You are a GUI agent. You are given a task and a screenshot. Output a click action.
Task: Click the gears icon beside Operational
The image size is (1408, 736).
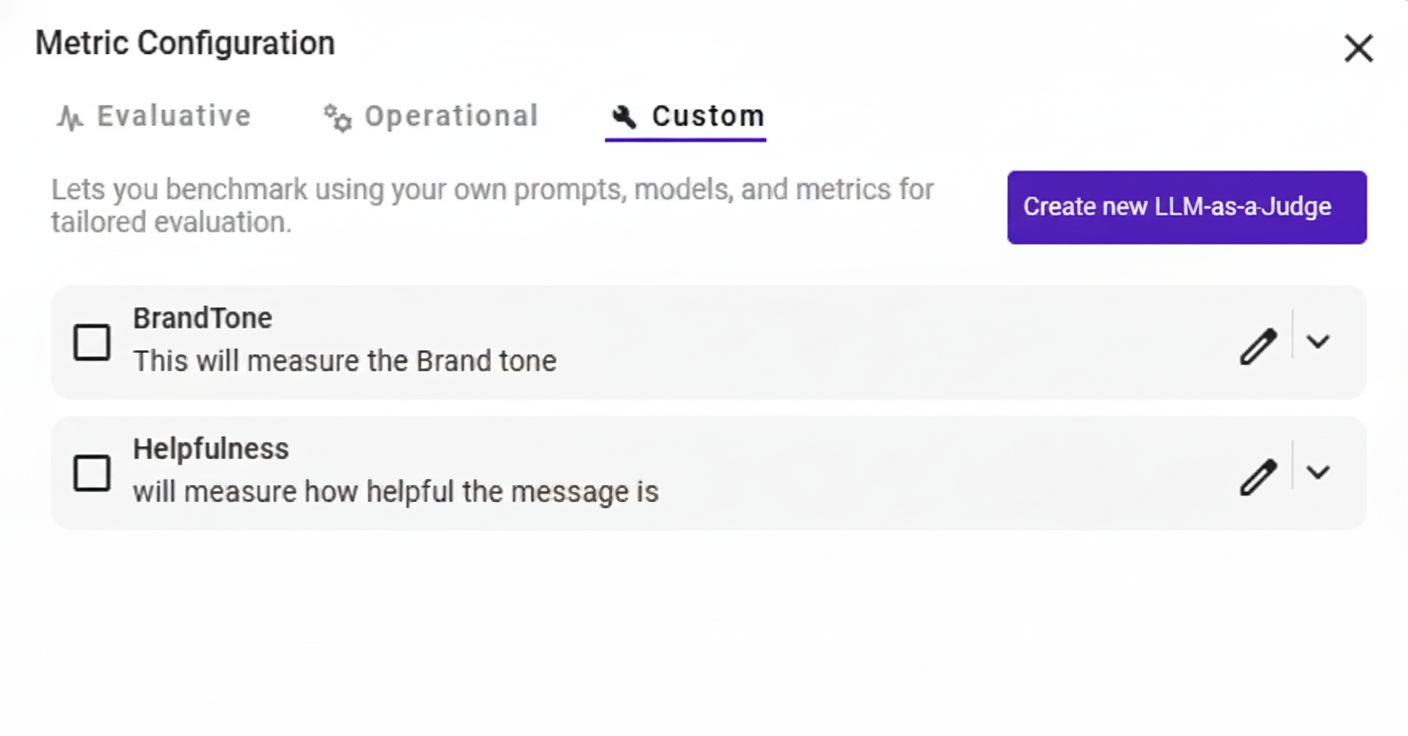(337, 118)
